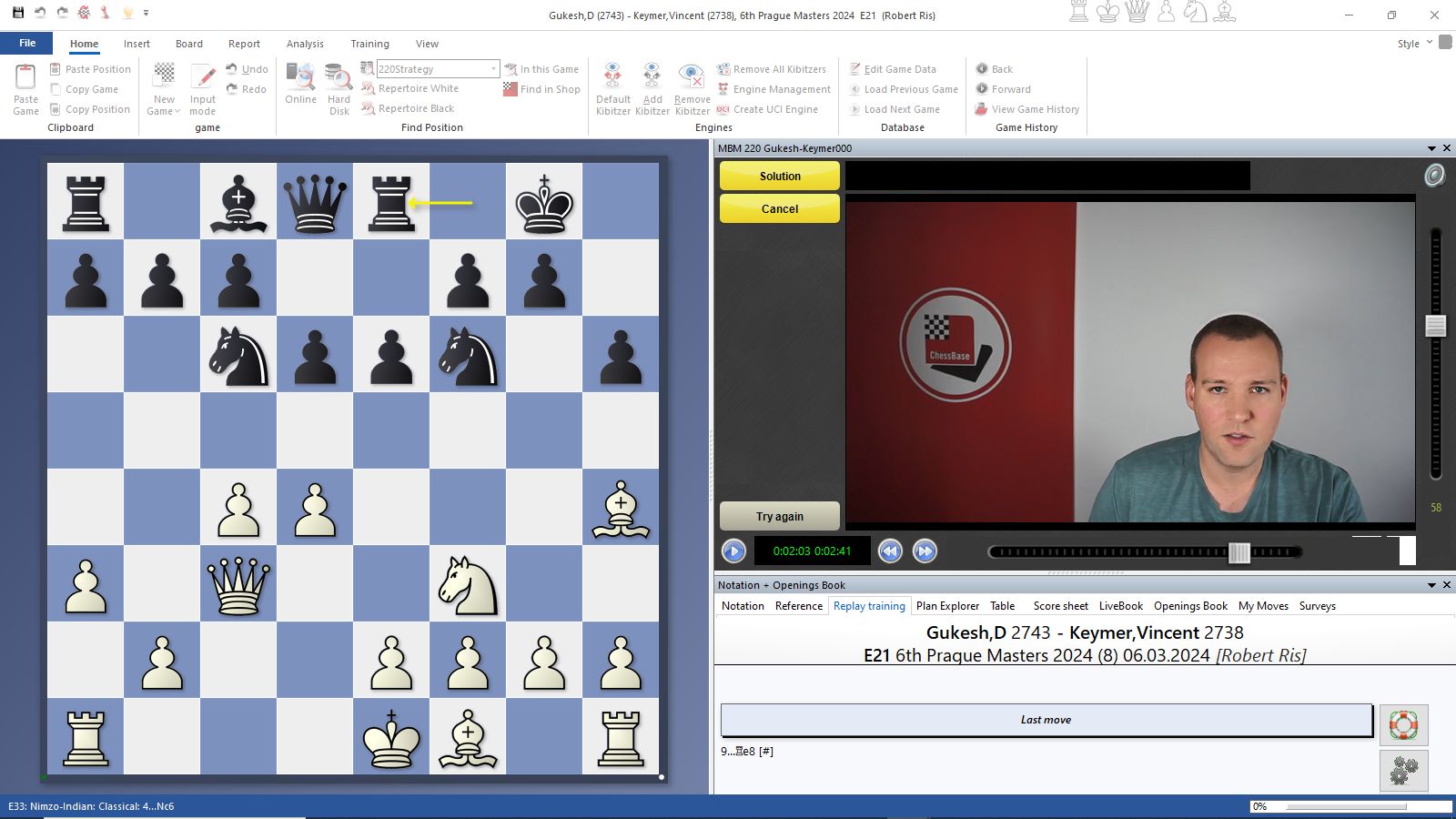Screen dimensions: 1456x819
Task: Adjust the vertical volume slider
Action: coord(1435,326)
